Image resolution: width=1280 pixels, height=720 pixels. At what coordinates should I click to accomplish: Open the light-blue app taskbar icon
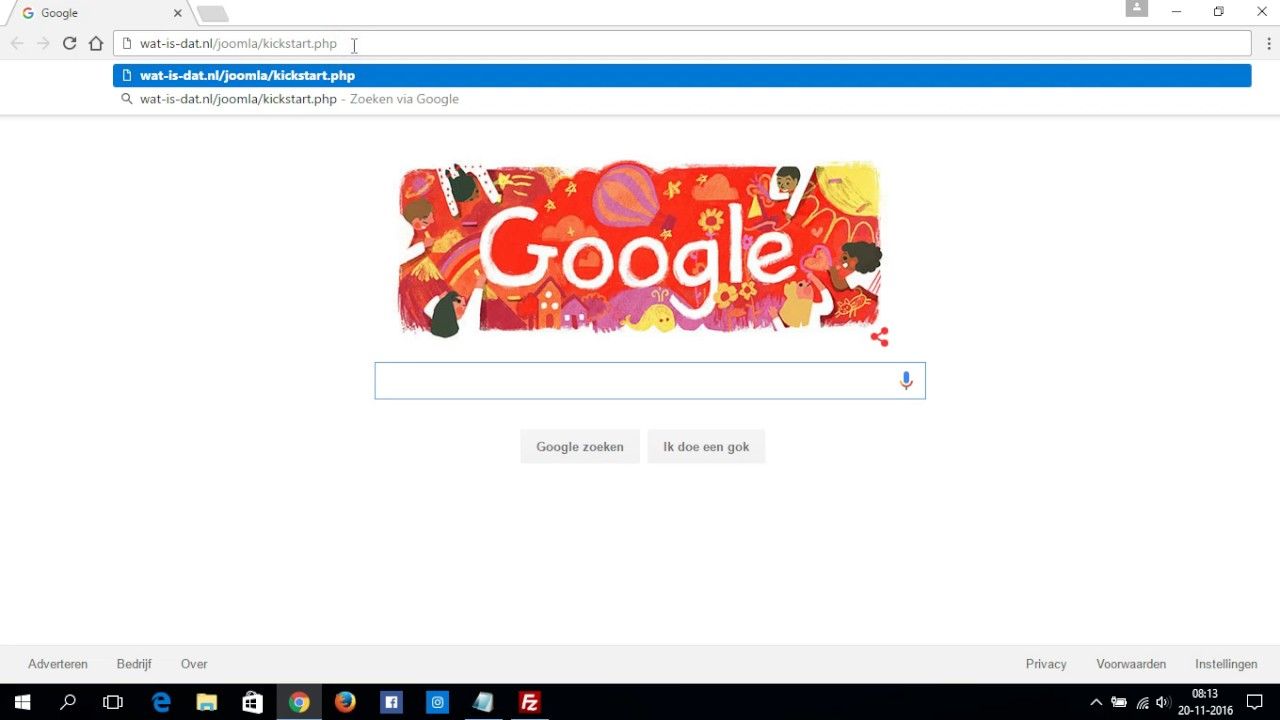pos(483,702)
